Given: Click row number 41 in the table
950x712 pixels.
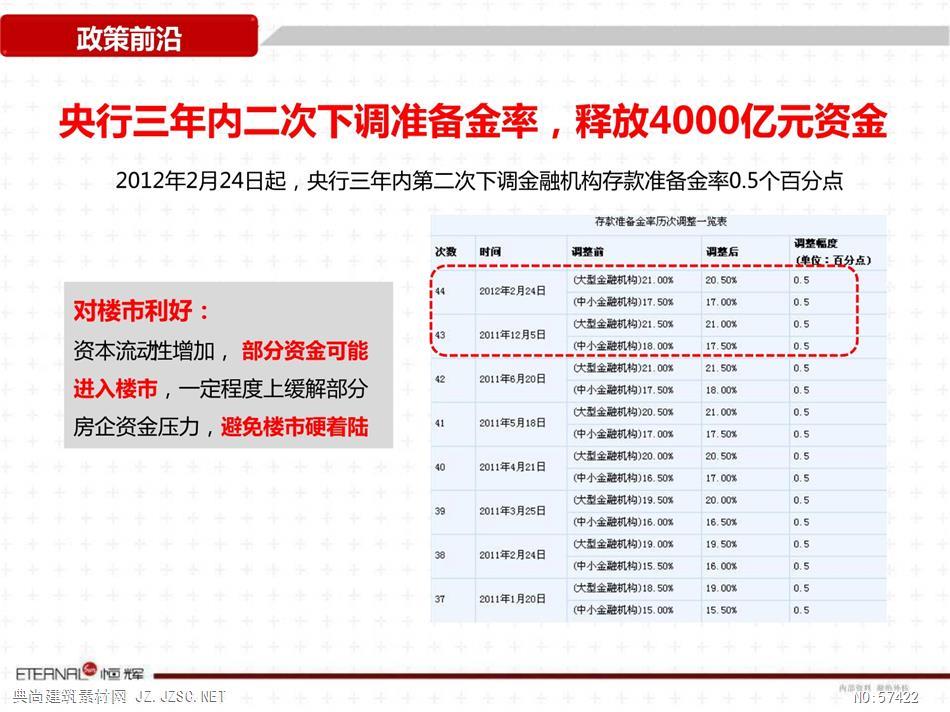Looking at the screenshot, I should click(x=440, y=424).
